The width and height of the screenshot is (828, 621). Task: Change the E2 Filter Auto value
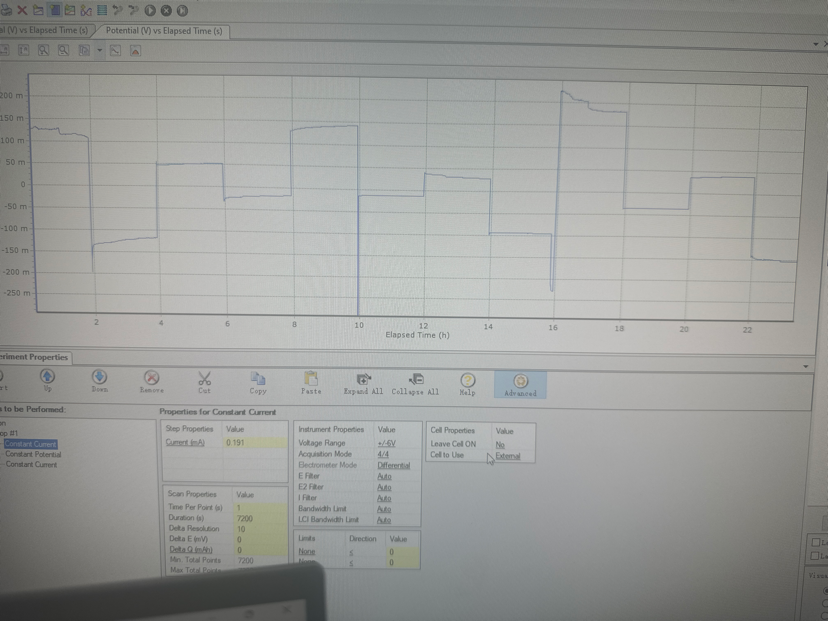384,487
